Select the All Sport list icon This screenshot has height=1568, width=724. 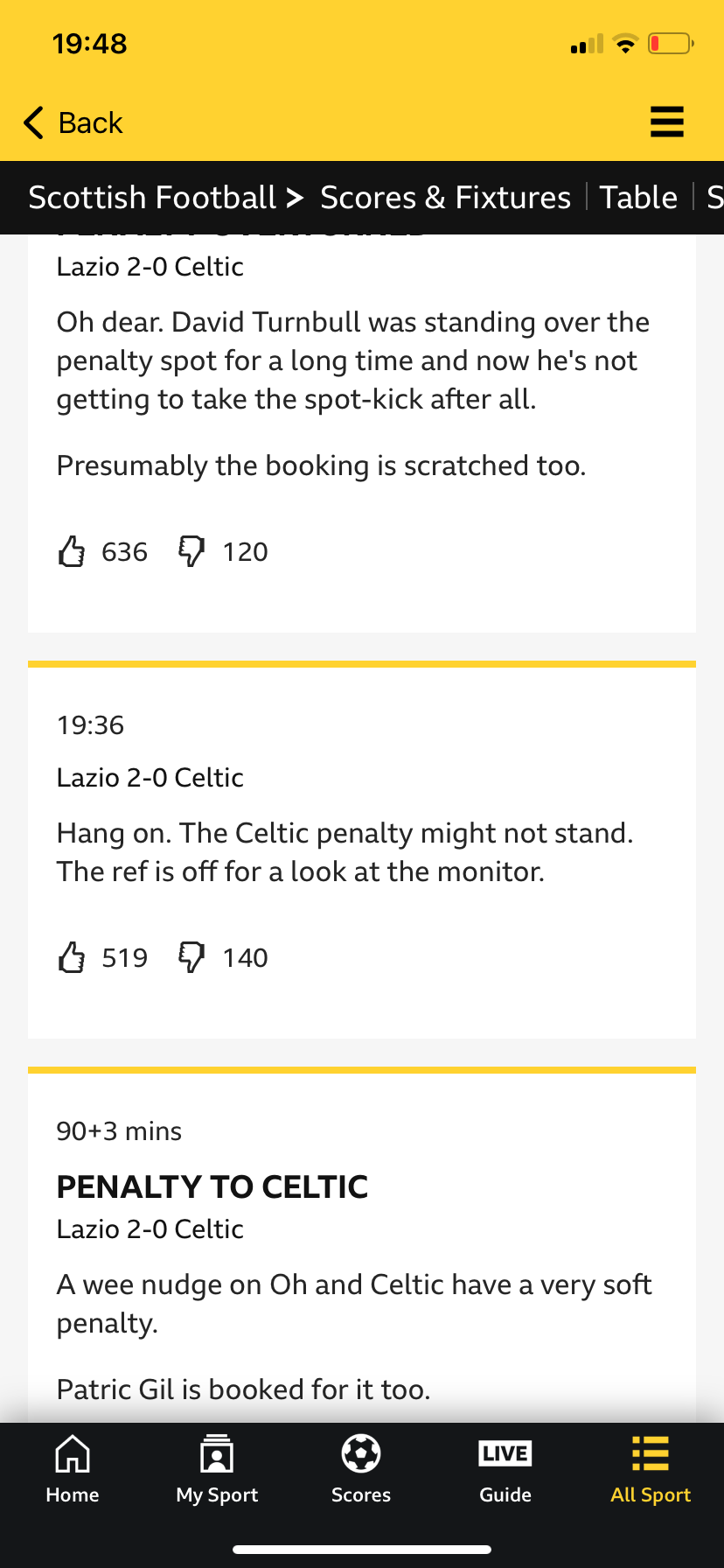(651, 1454)
